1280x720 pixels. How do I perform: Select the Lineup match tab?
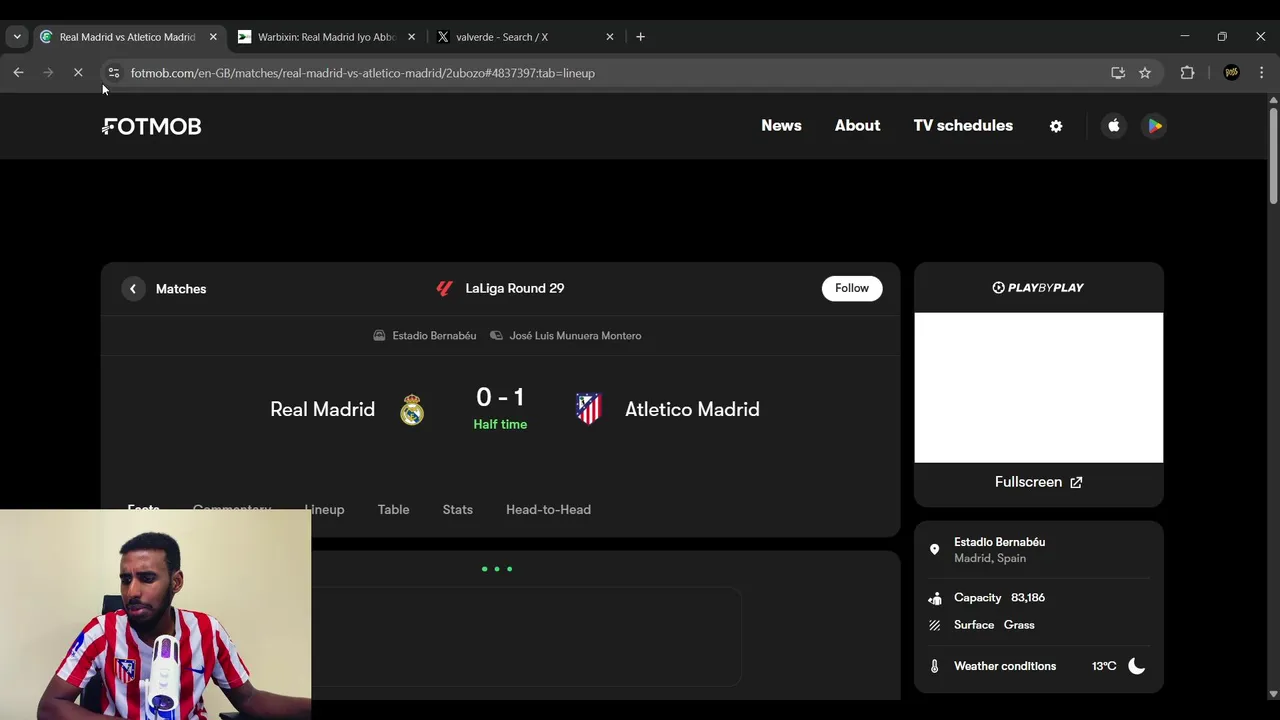click(324, 510)
